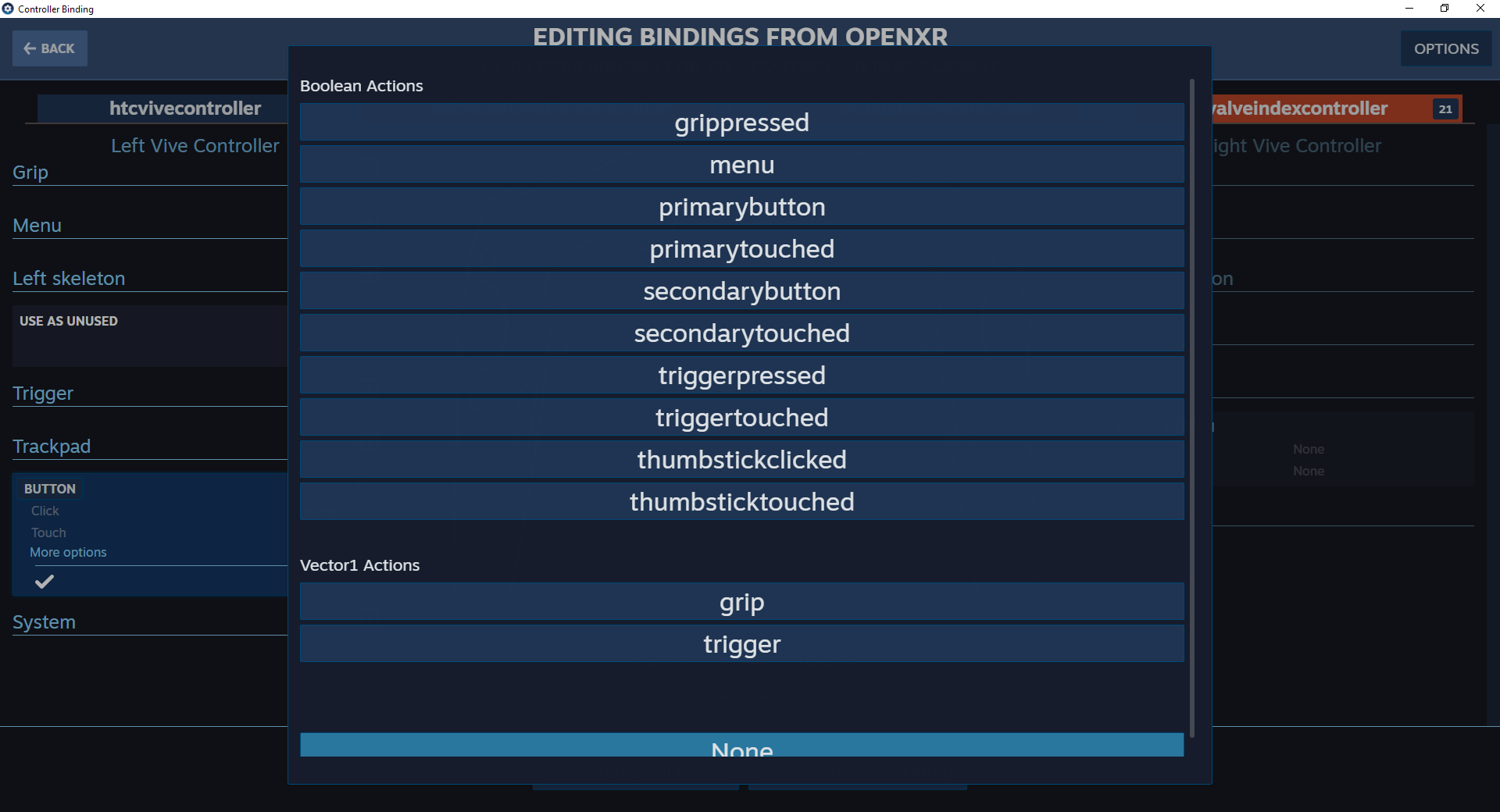Image resolution: width=1500 pixels, height=812 pixels.
Task: Choose None to clear the binding
Action: coord(741,746)
